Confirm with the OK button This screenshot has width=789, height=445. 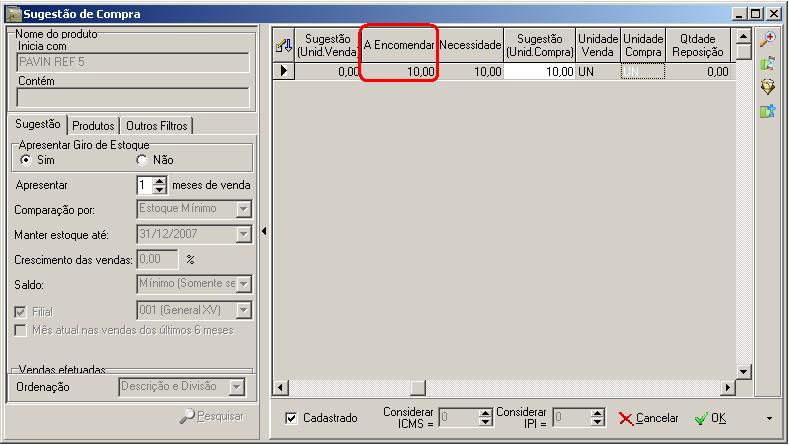[711, 418]
